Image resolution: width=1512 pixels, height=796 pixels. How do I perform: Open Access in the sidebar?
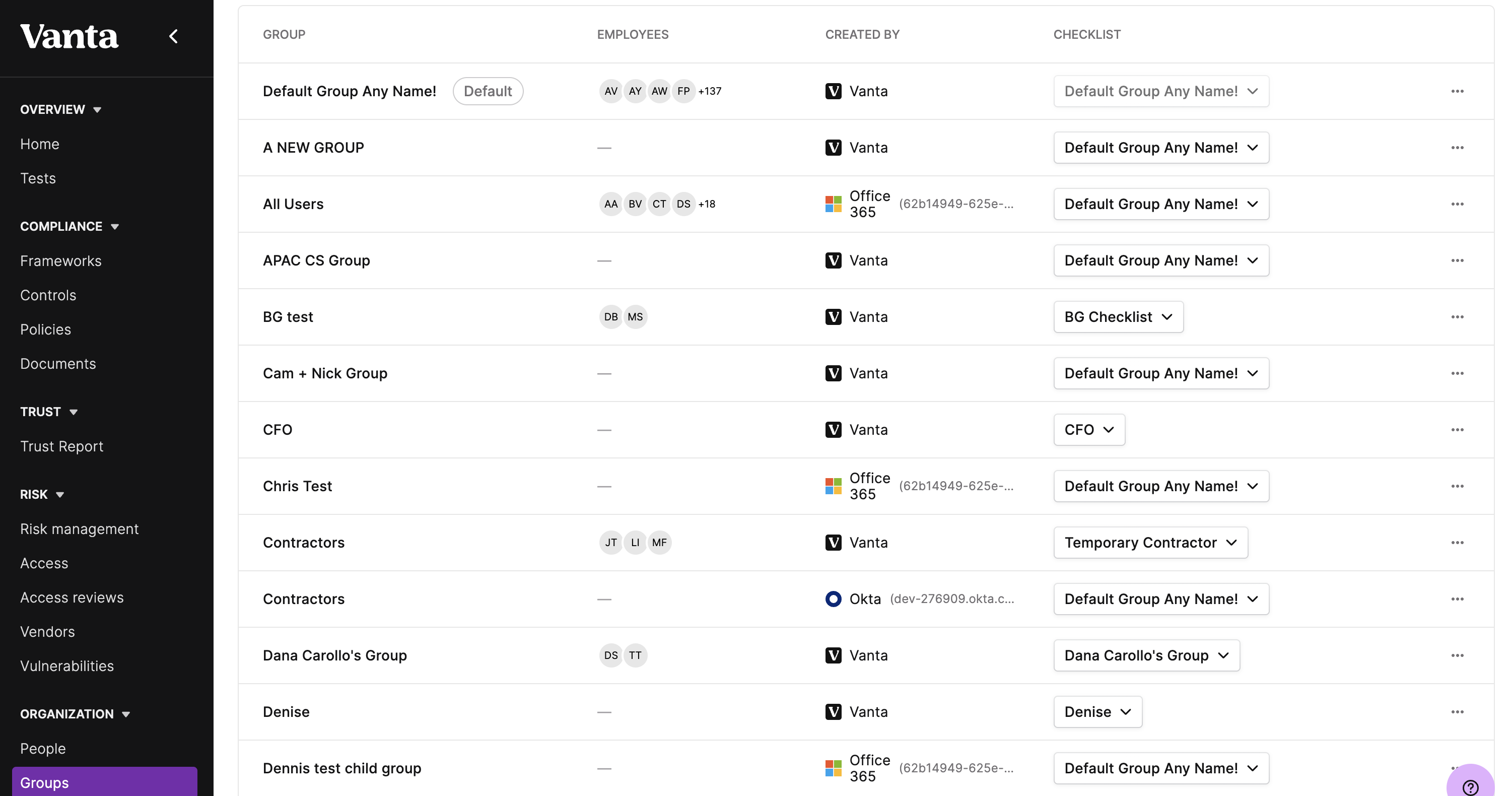(44, 564)
